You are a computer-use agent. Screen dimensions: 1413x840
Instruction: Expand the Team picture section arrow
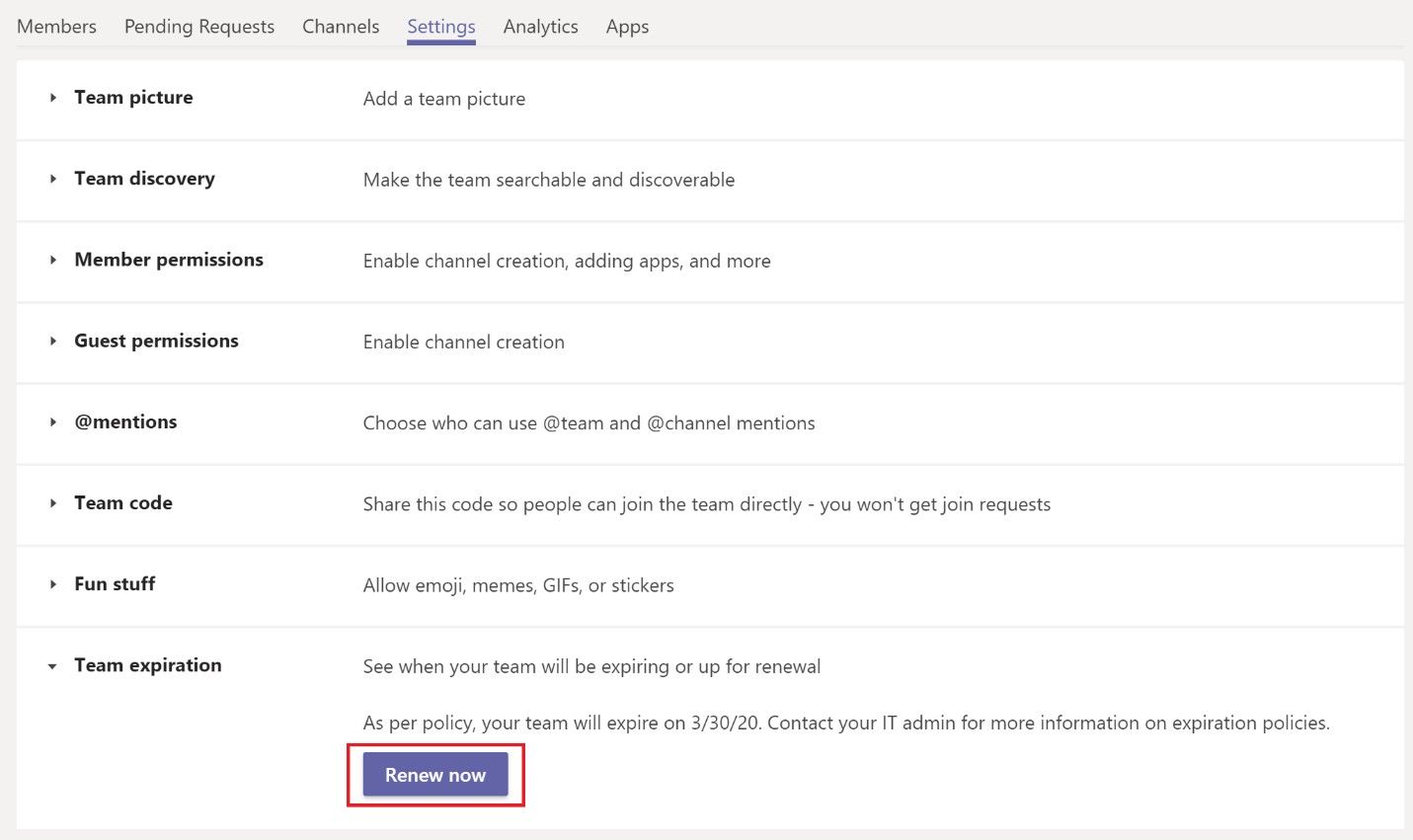[x=53, y=98]
